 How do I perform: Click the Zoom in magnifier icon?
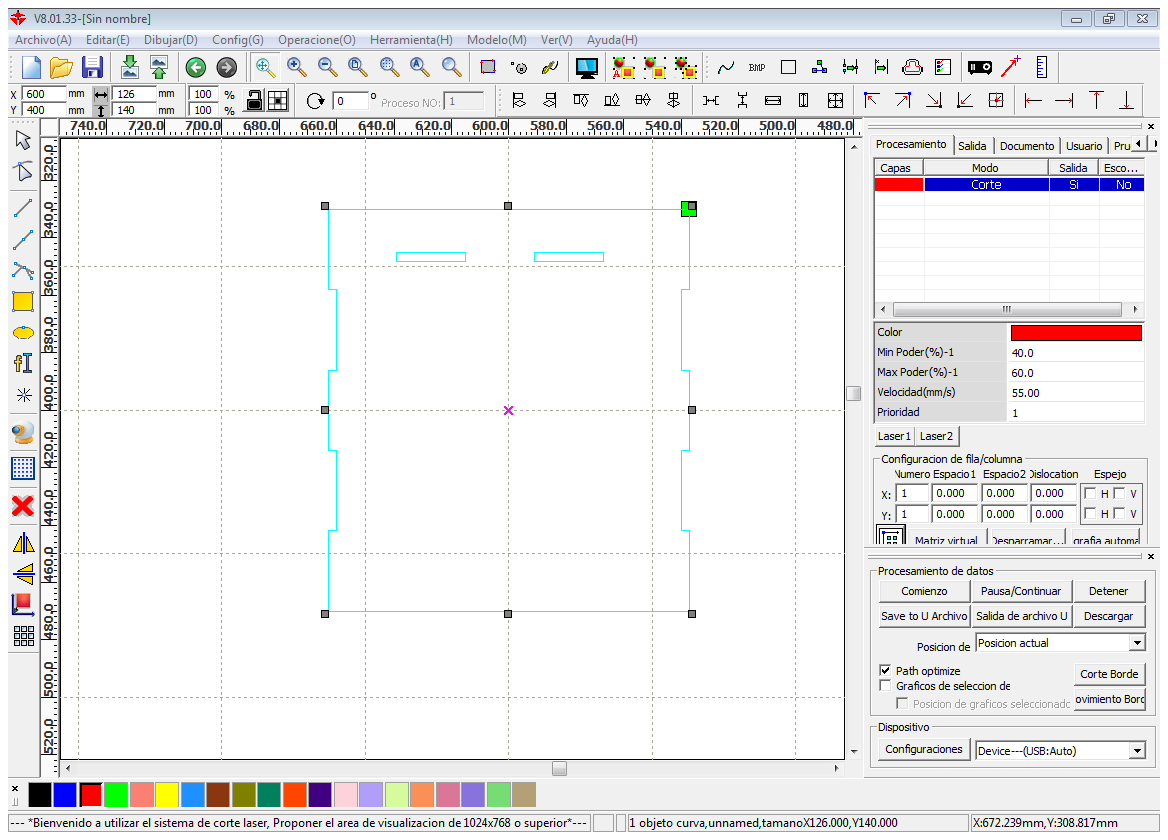click(296, 68)
